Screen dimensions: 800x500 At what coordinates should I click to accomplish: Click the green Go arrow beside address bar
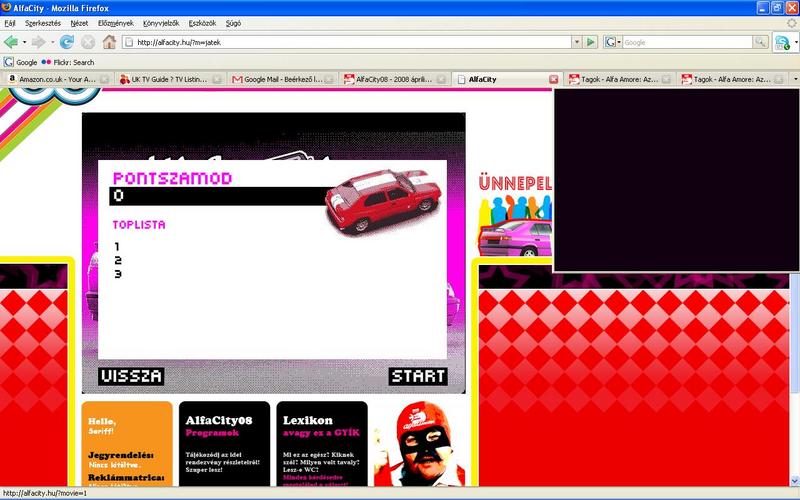pos(591,42)
